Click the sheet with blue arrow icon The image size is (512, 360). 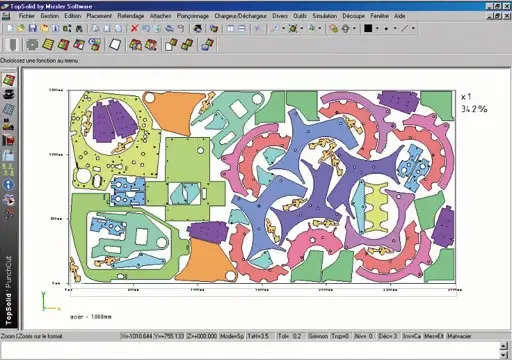94,44
